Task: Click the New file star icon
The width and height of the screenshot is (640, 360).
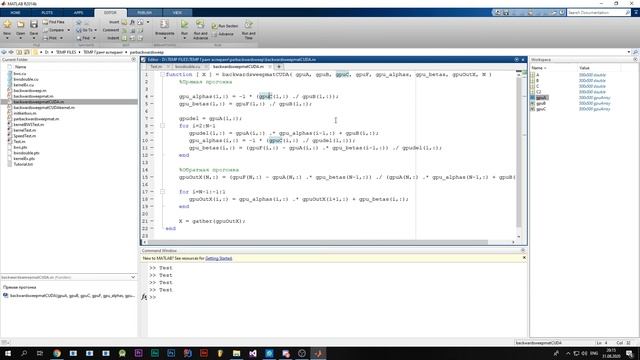Action: [x=7, y=24]
